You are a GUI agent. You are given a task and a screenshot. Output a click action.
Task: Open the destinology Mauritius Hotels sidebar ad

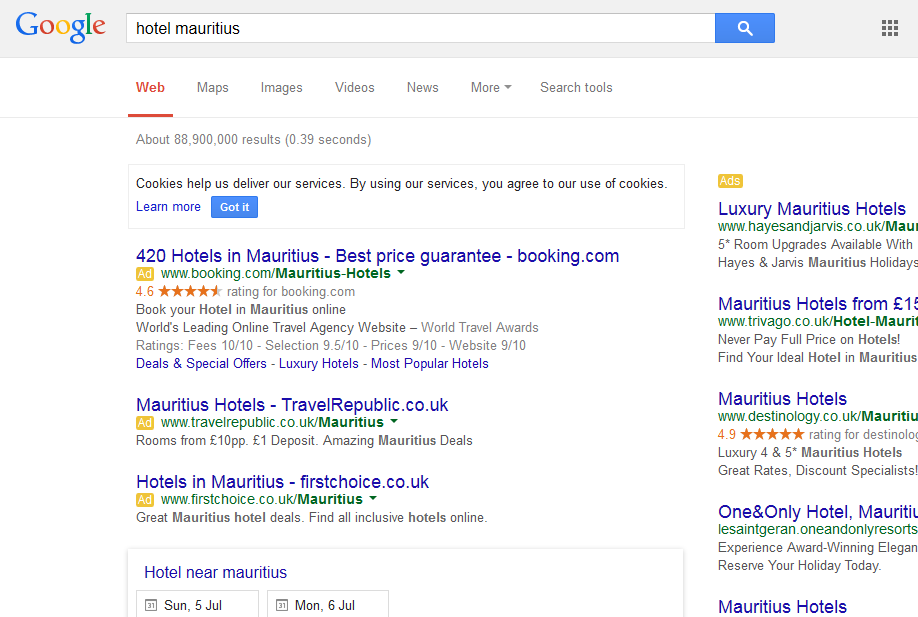click(x=783, y=399)
